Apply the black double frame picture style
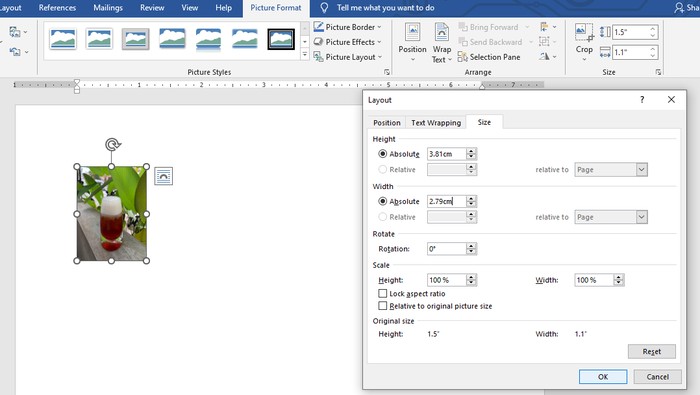The width and height of the screenshot is (700, 395). 281,39
